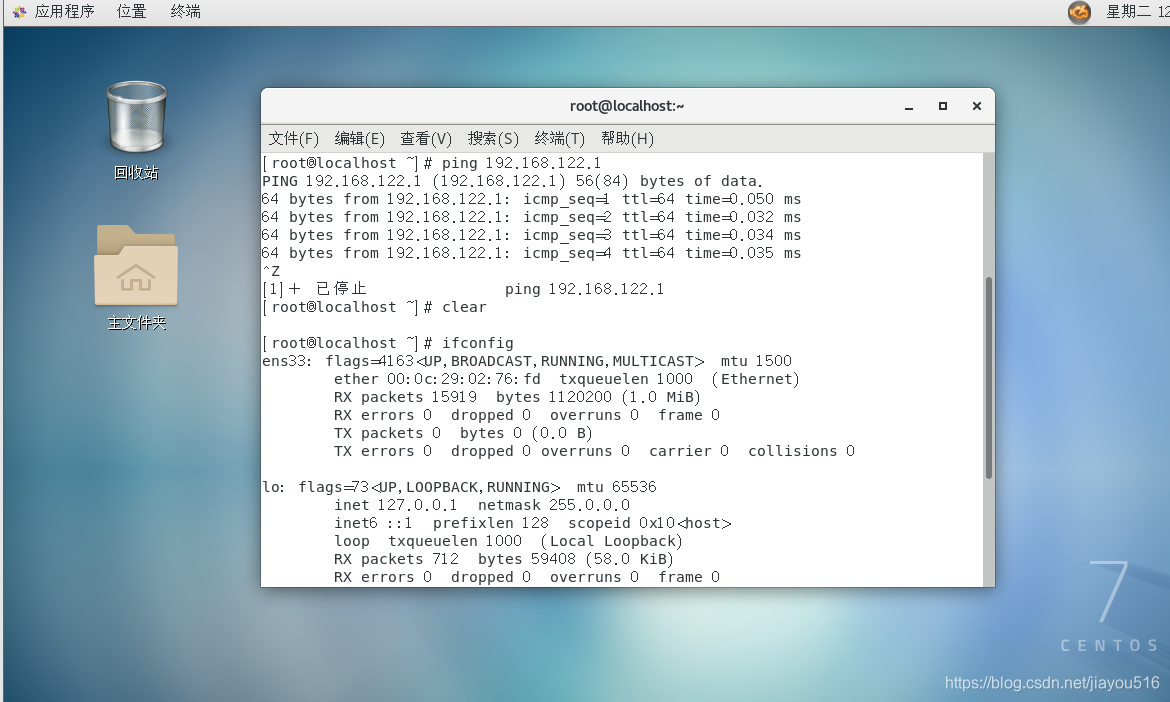Viewport: 1170px width, 702px height.
Task: Open the 应用程序 Applications menu
Action: (64, 11)
